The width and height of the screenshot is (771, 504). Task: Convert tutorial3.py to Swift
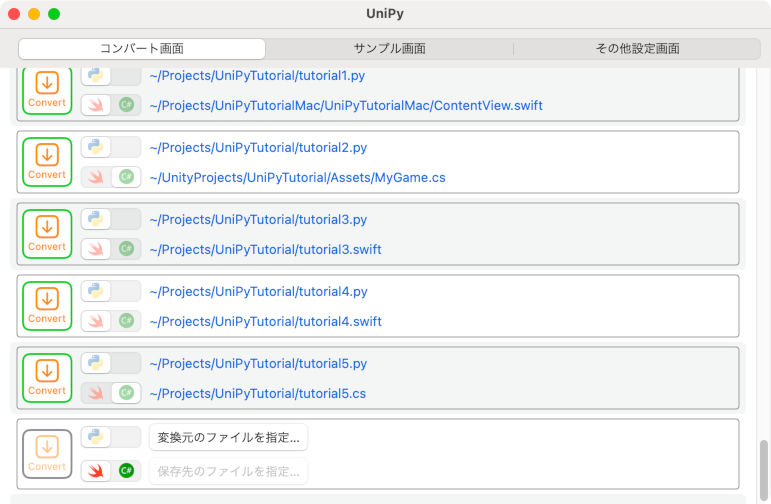[47, 233]
